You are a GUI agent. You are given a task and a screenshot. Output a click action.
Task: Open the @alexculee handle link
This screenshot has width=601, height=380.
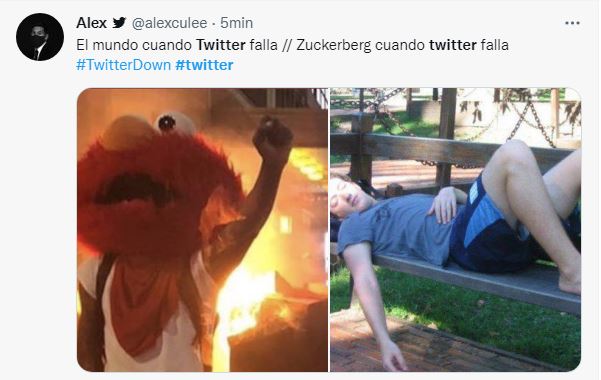(x=169, y=23)
